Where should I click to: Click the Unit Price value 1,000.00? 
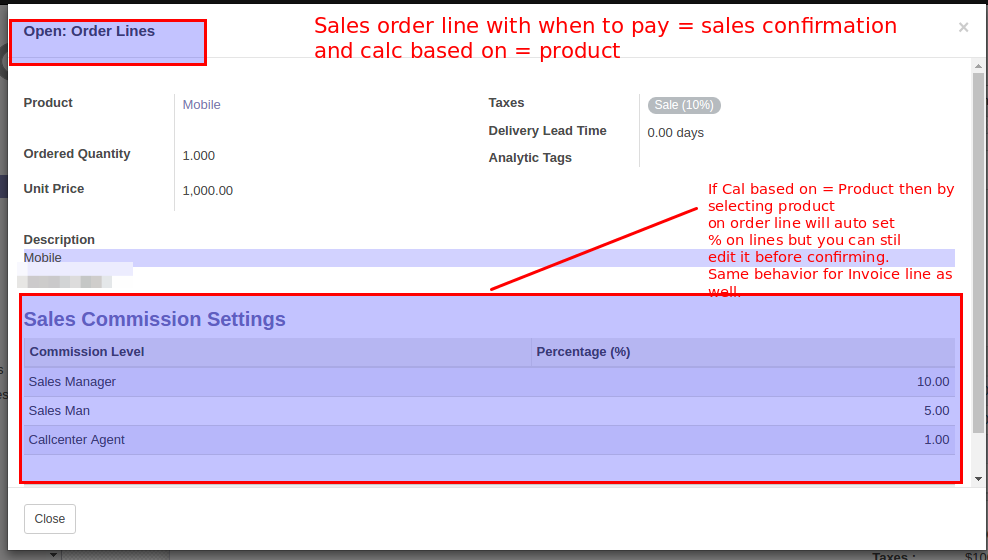(x=208, y=191)
